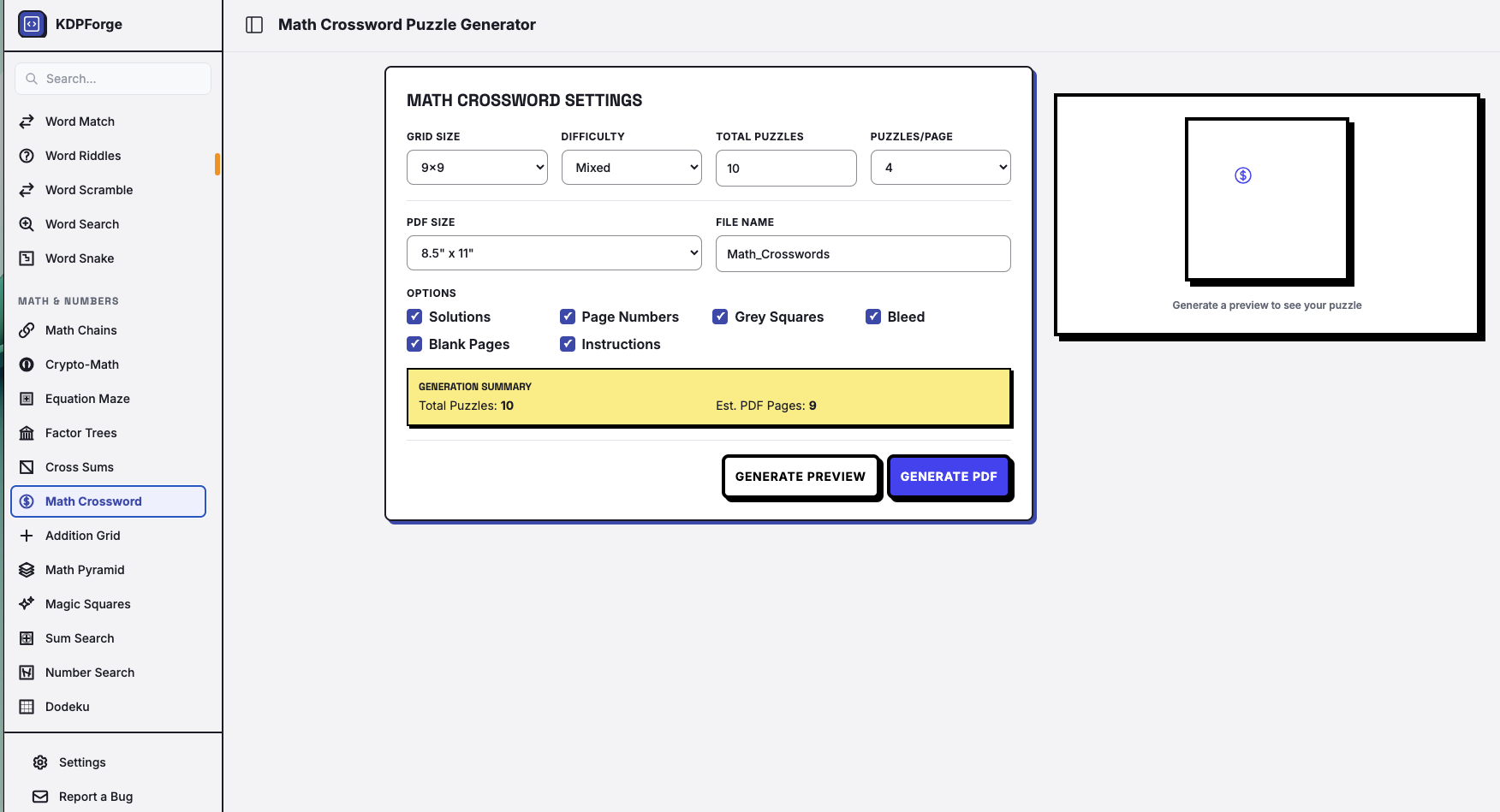Image resolution: width=1500 pixels, height=812 pixels.
Task: Open the Difficulty dropdown
Action: coord(632,168)
